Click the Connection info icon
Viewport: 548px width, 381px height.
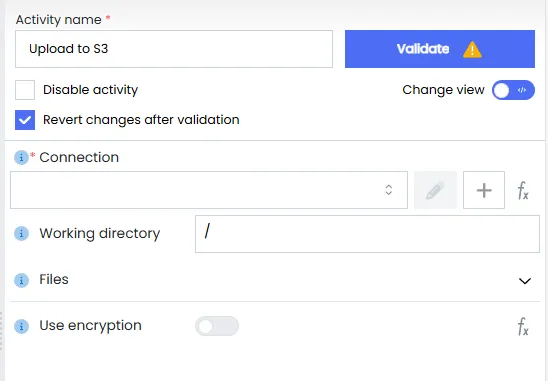point(21,157)
